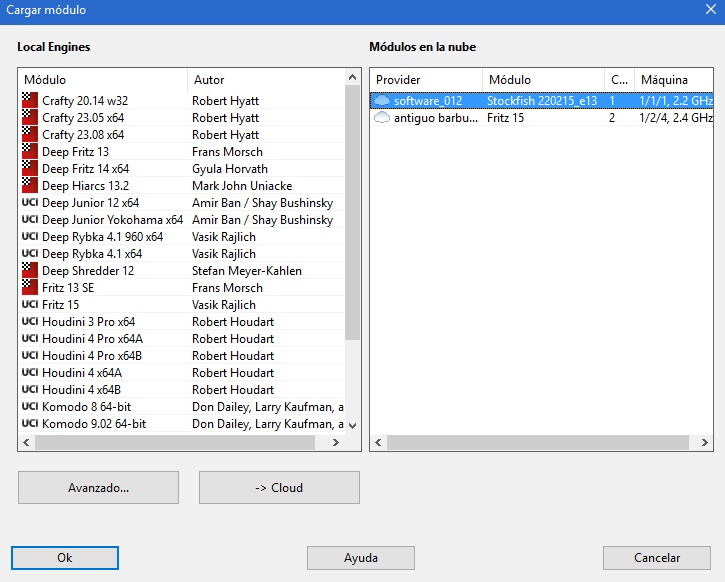Click author Gyula Horvath
Image resolution: width=725 pixels, height=582 pixels.
[x=230, y=168]
